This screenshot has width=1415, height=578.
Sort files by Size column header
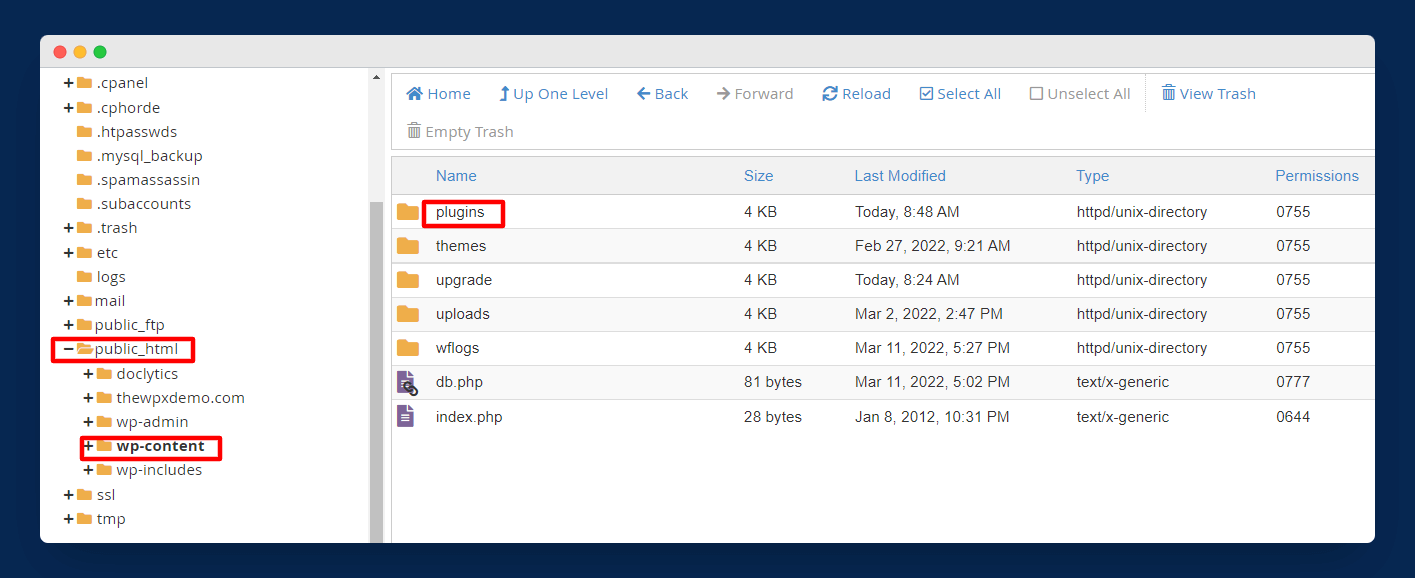758,176
